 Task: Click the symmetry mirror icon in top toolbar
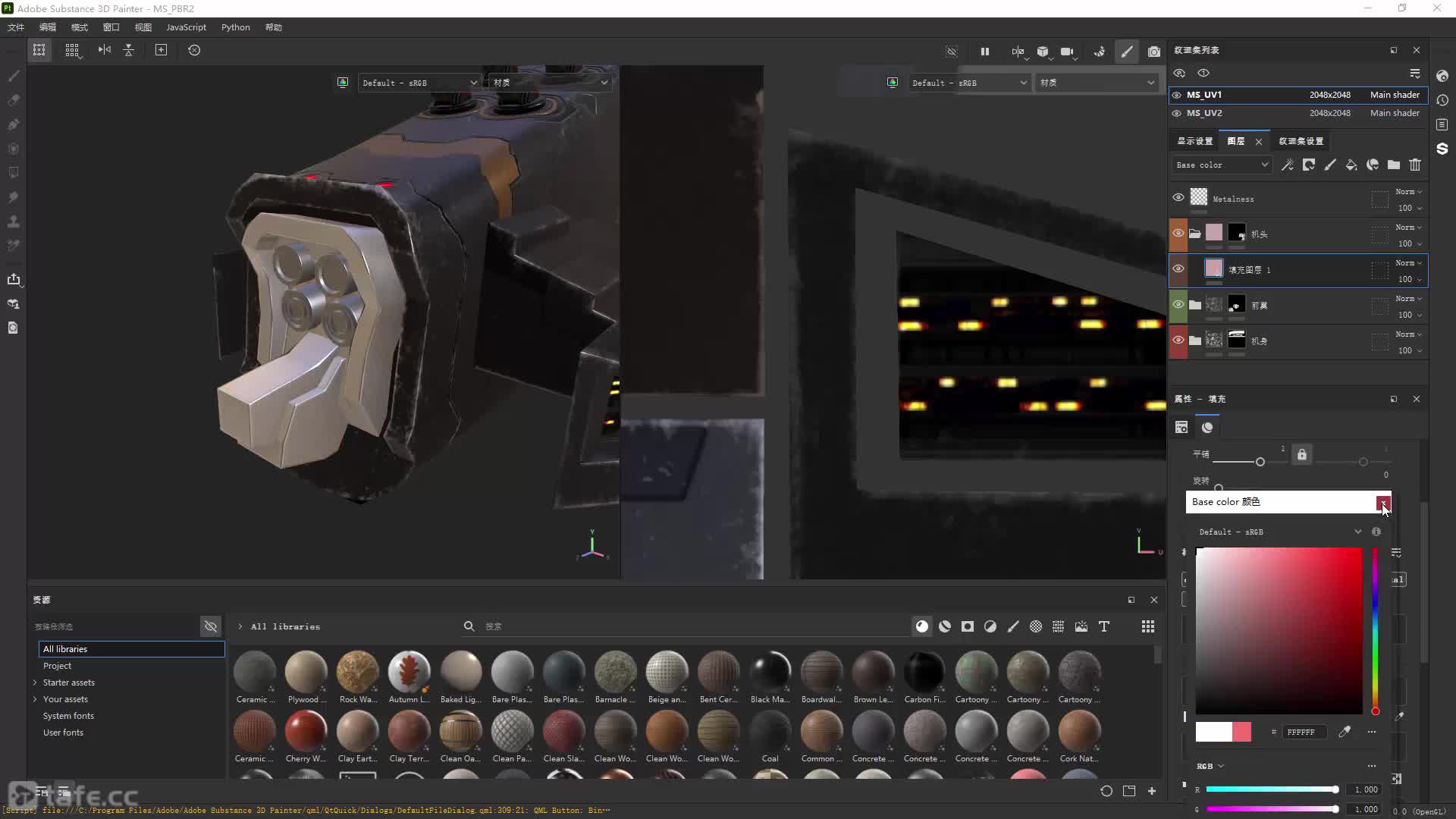[105, 50]
